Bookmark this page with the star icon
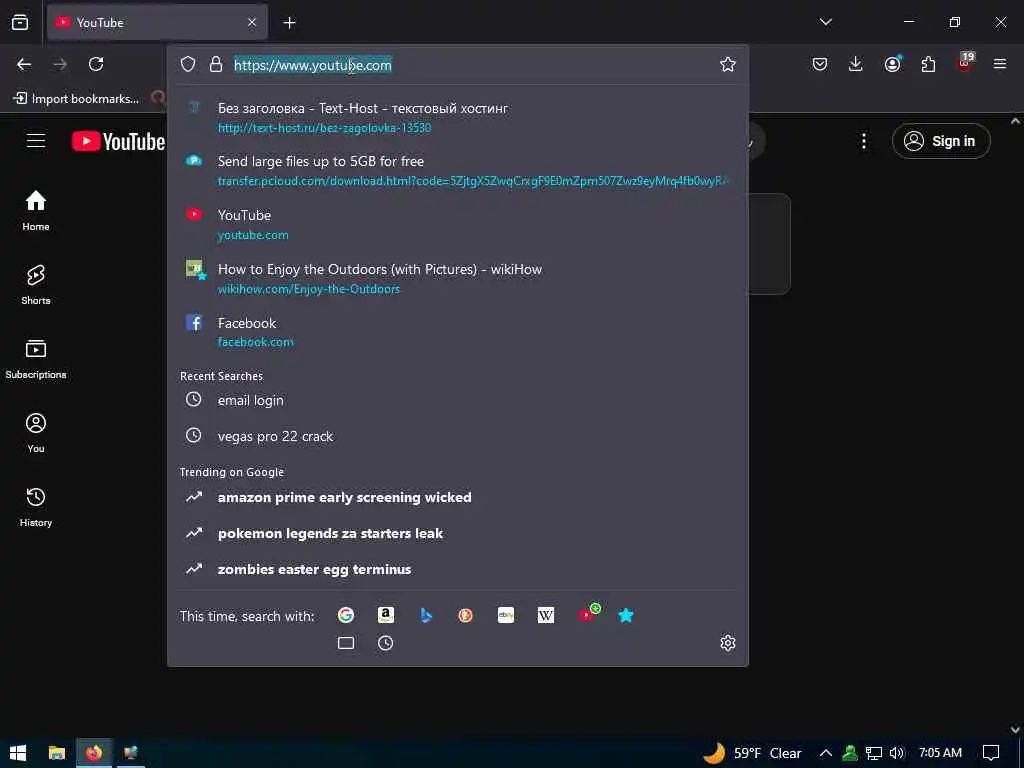Viewport: 1024px width, 768px height. click(728, 64)
